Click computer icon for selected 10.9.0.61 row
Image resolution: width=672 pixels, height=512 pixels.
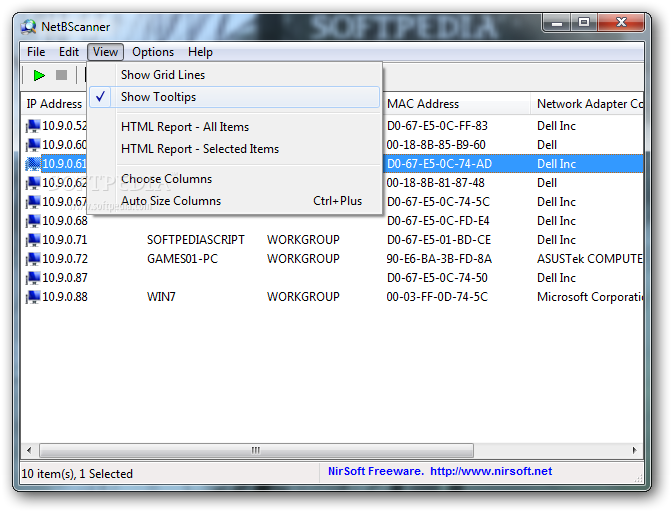coord(33,164)
